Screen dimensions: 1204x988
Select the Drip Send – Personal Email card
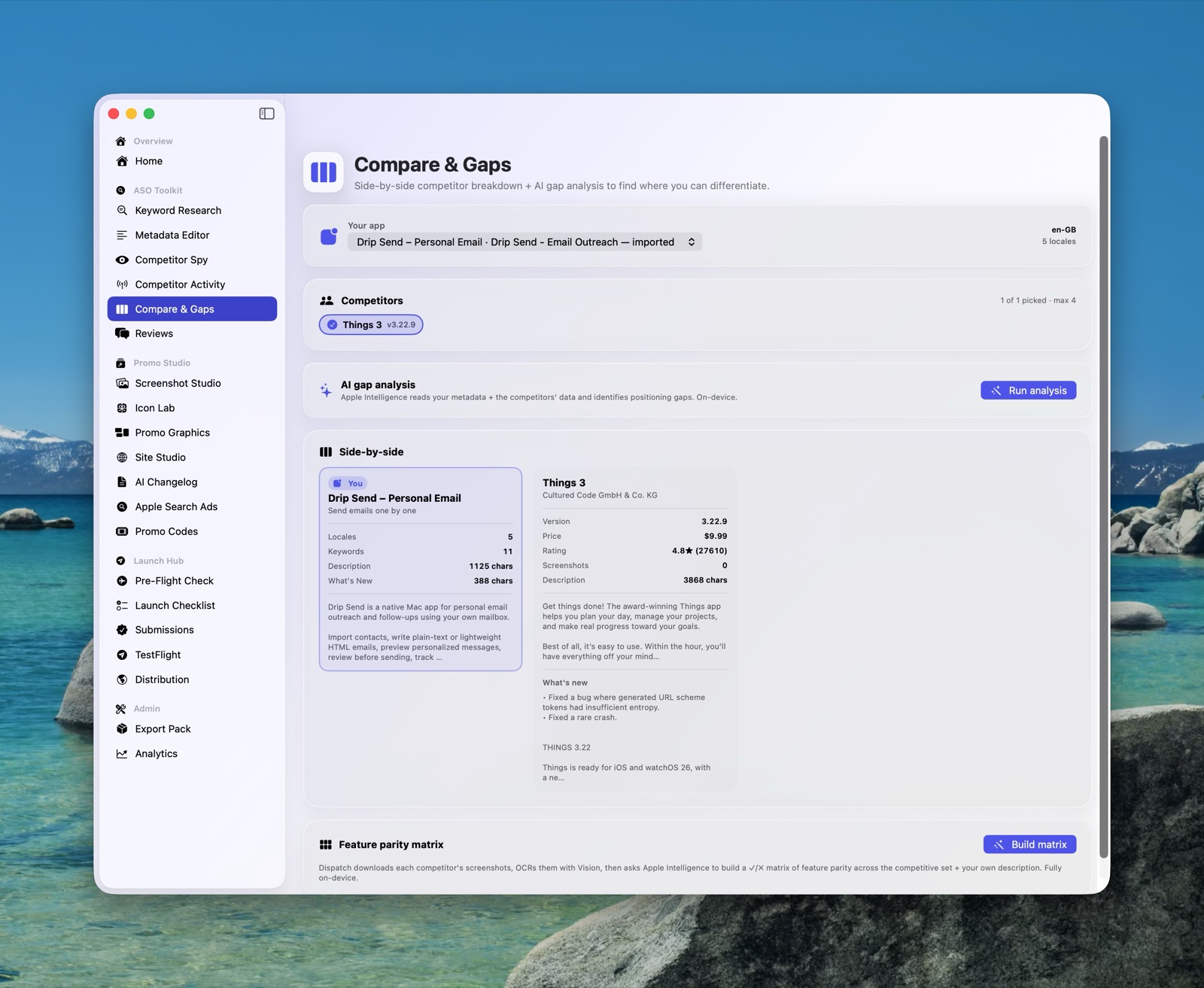coord(421,569)
